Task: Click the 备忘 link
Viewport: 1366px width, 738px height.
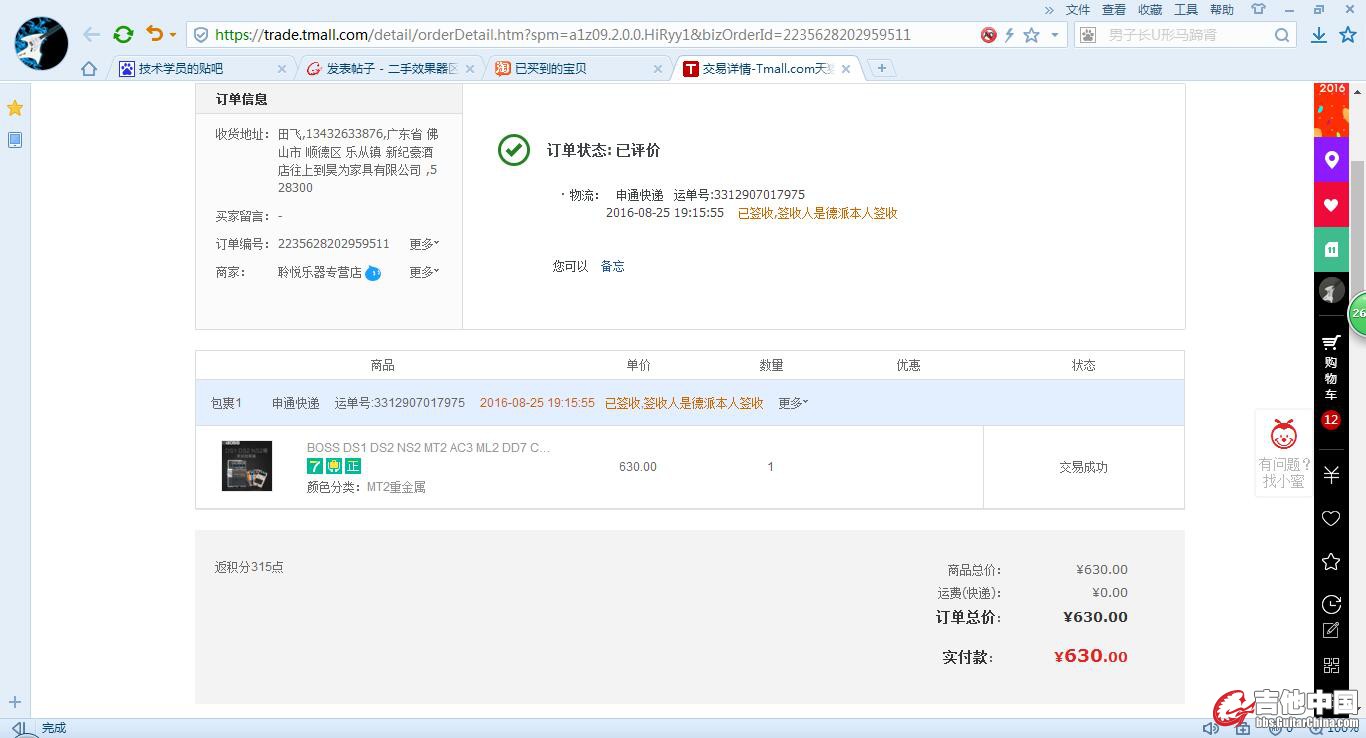Action: (612, 266)
